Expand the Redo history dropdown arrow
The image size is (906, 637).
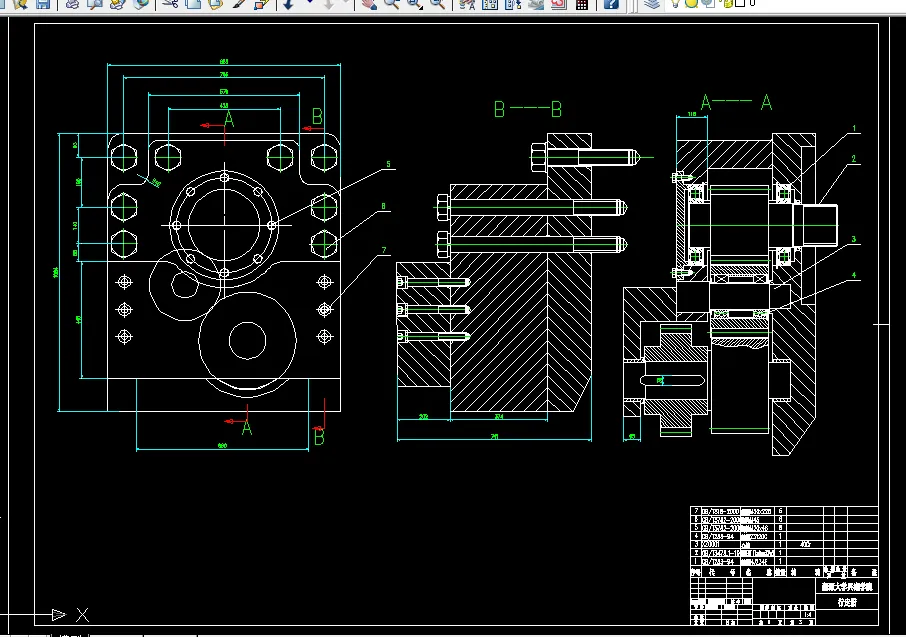(x=348, y=4)
